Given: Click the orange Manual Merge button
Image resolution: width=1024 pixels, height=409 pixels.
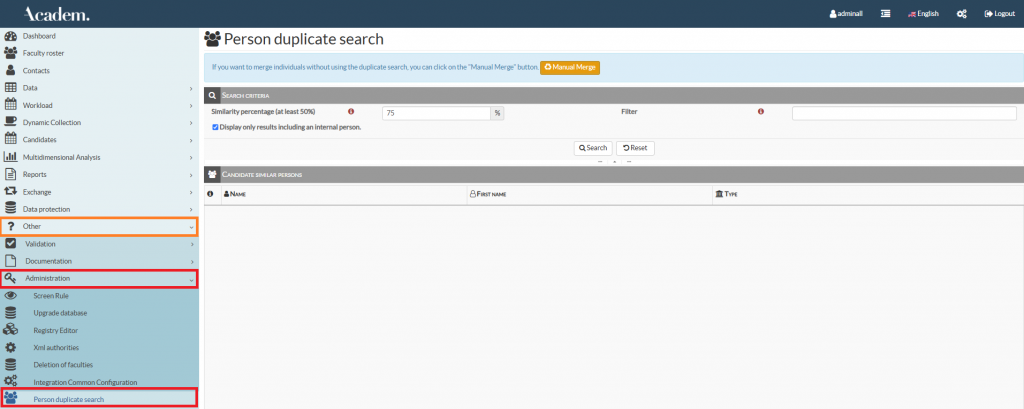Looking at the screenshot, I should (570, 67).
